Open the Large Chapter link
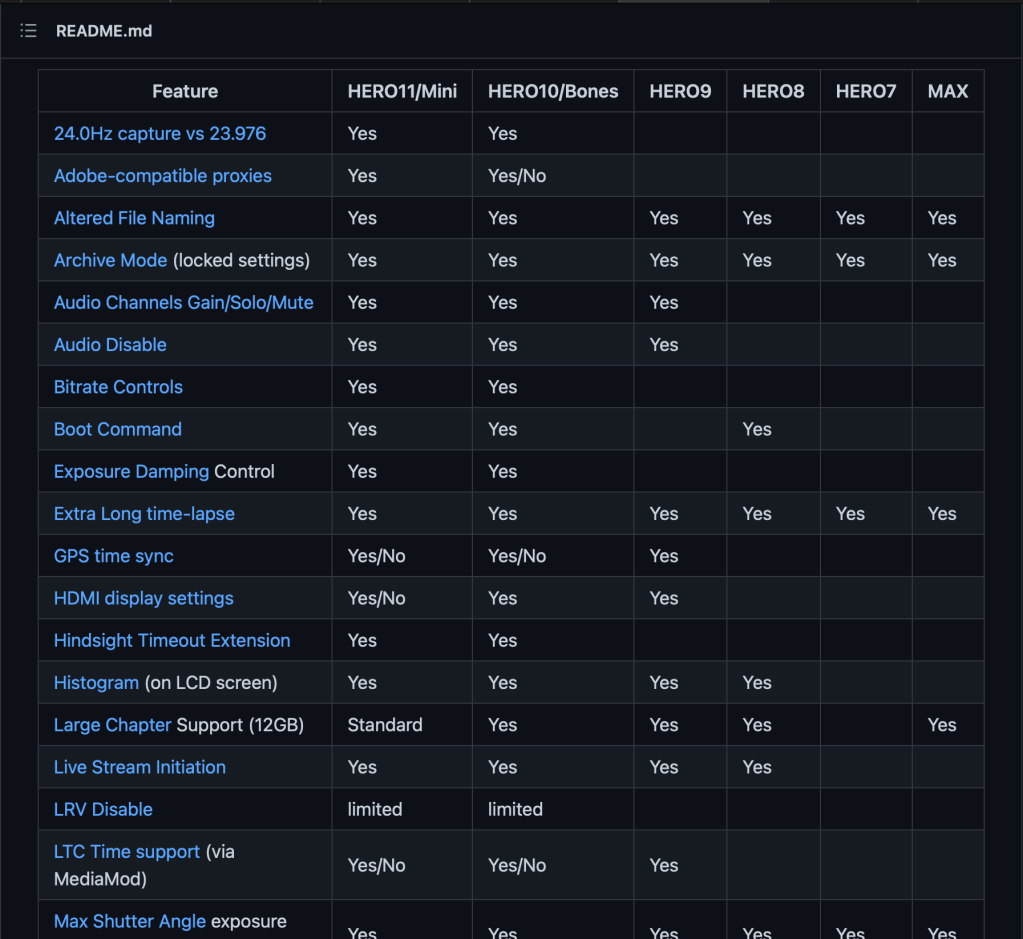The width and height of the screenshot is (1023, 939). (112, 725)
